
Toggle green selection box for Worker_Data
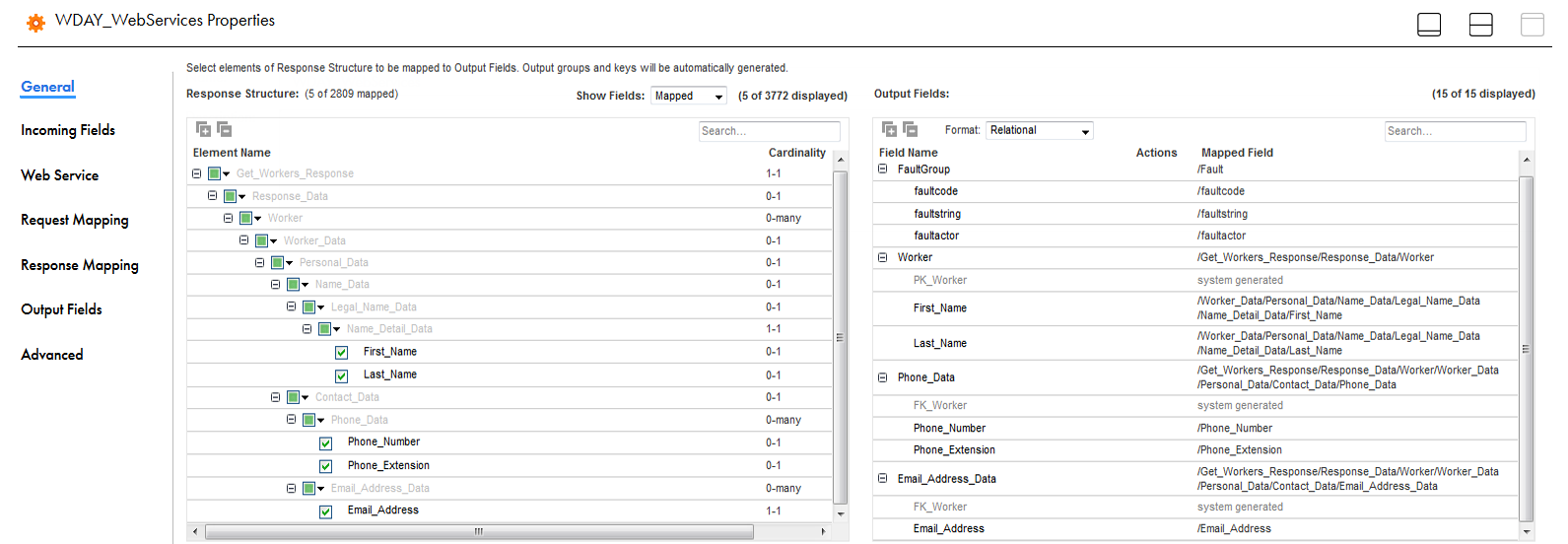pyautogui.click(x=261, y=240)
